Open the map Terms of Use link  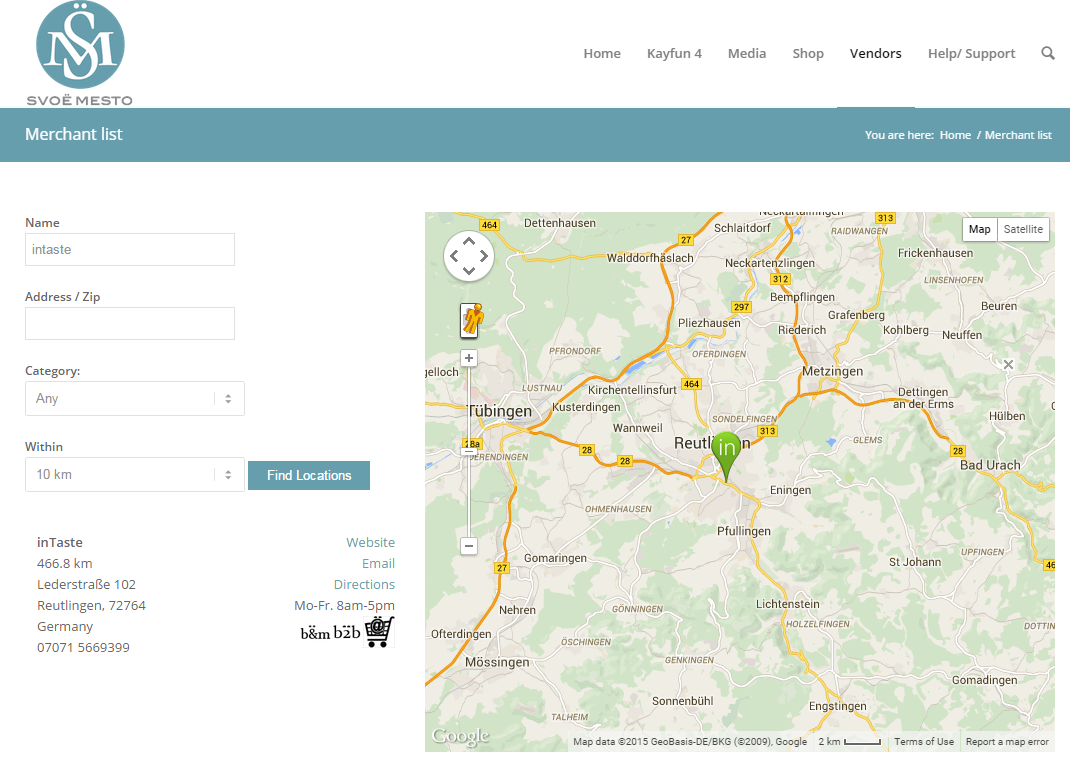[924, 742]
